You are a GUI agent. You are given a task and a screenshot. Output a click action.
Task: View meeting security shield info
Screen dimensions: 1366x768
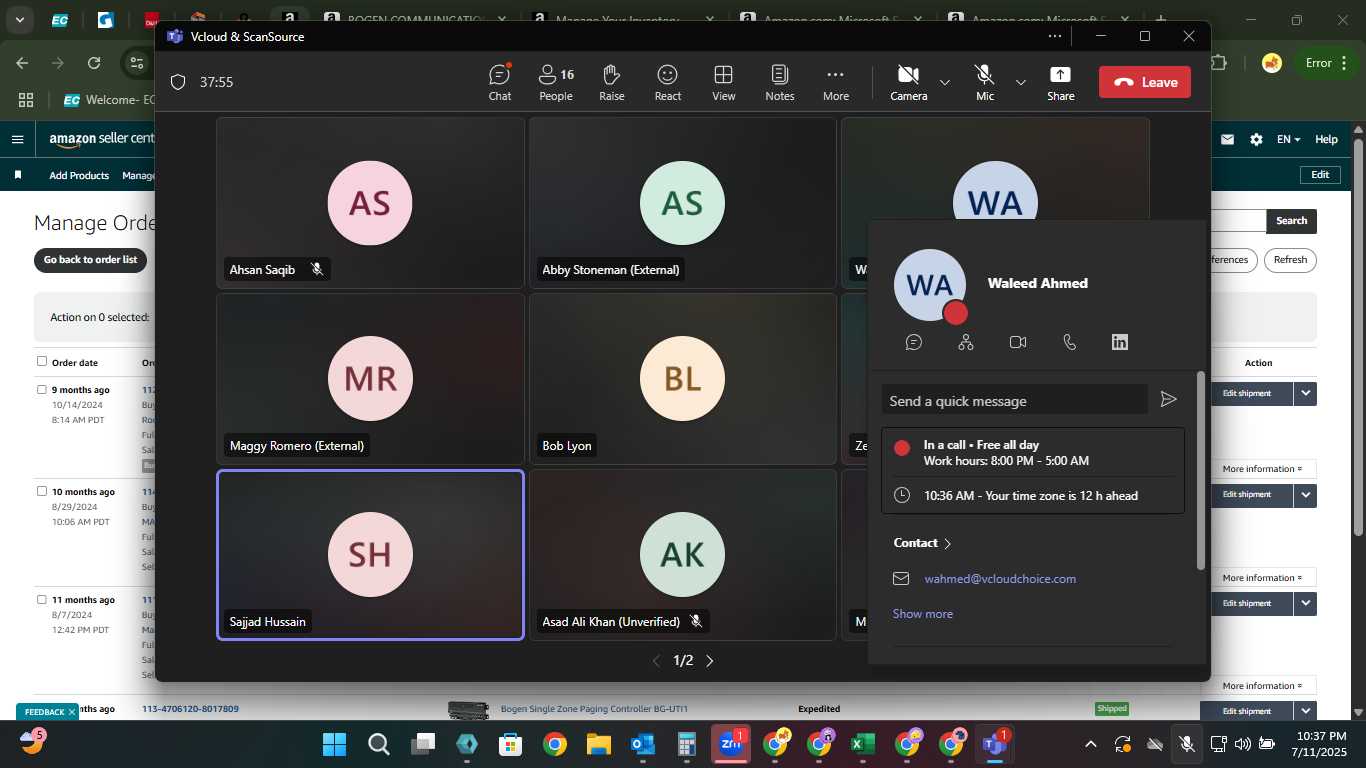(178, 82)
